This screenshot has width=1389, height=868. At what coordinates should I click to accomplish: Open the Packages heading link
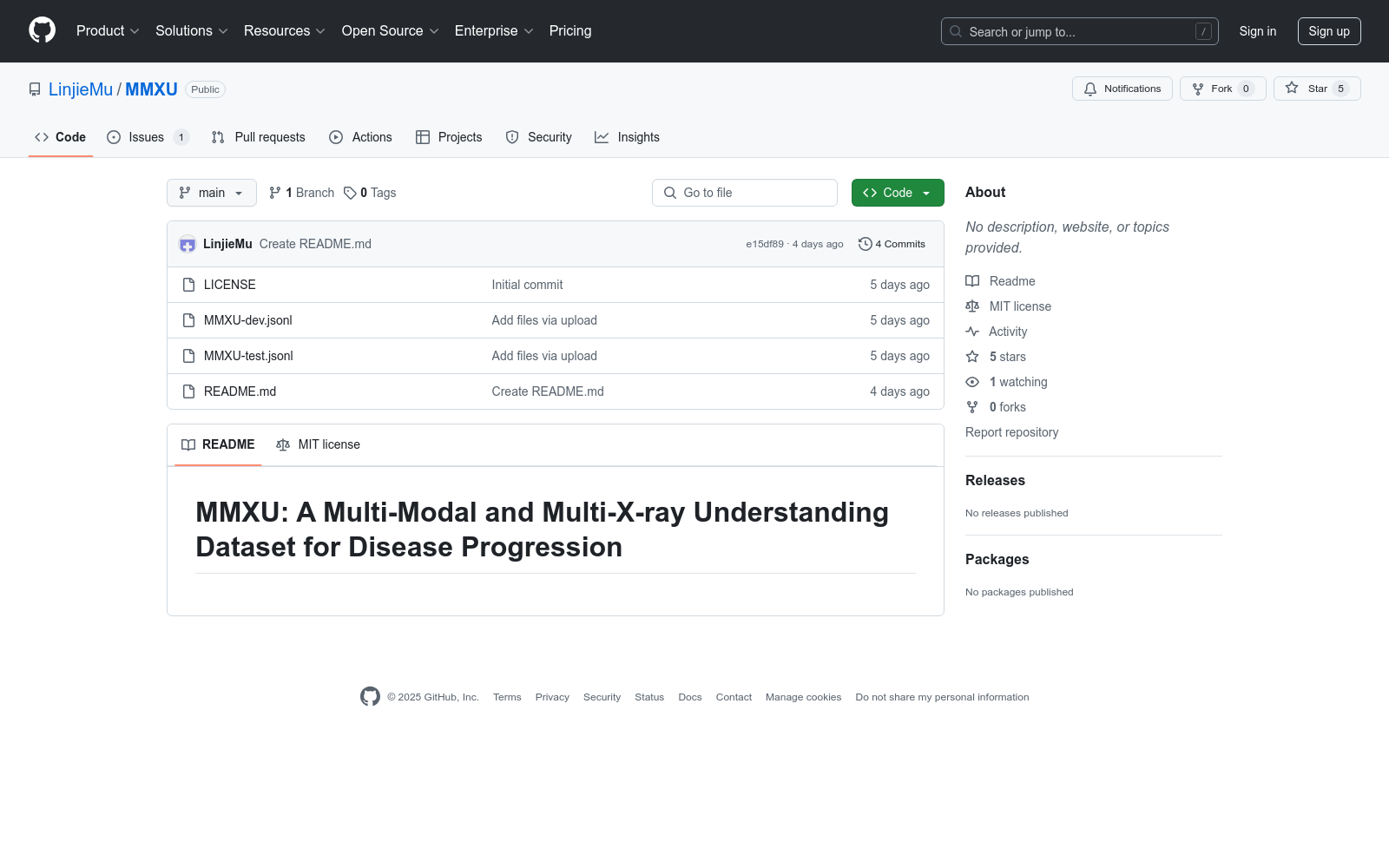997,560
